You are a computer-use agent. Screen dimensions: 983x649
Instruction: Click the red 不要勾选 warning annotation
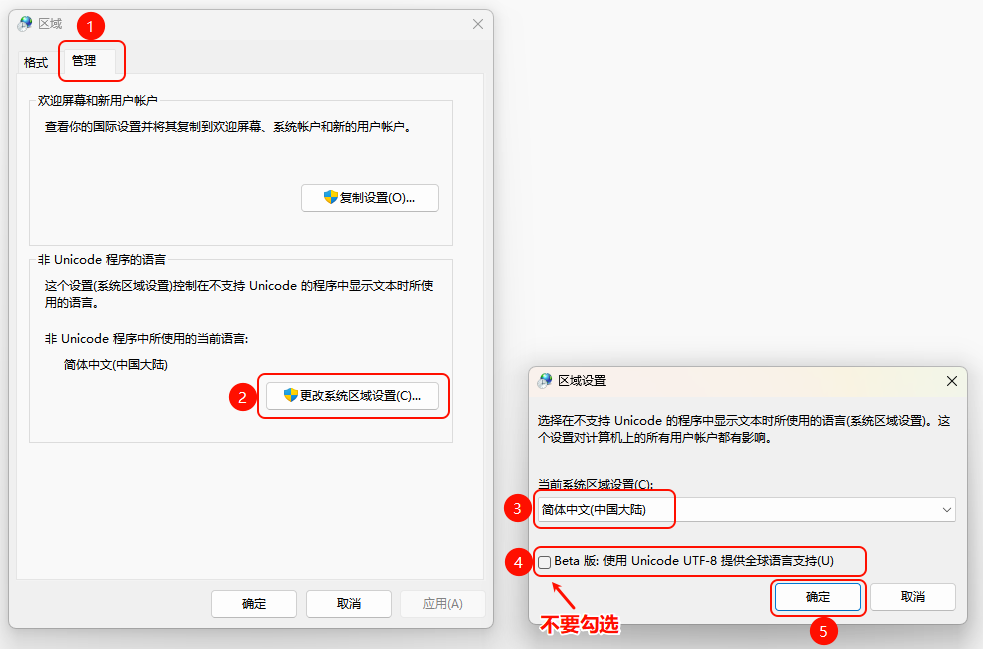coord(580,626)
